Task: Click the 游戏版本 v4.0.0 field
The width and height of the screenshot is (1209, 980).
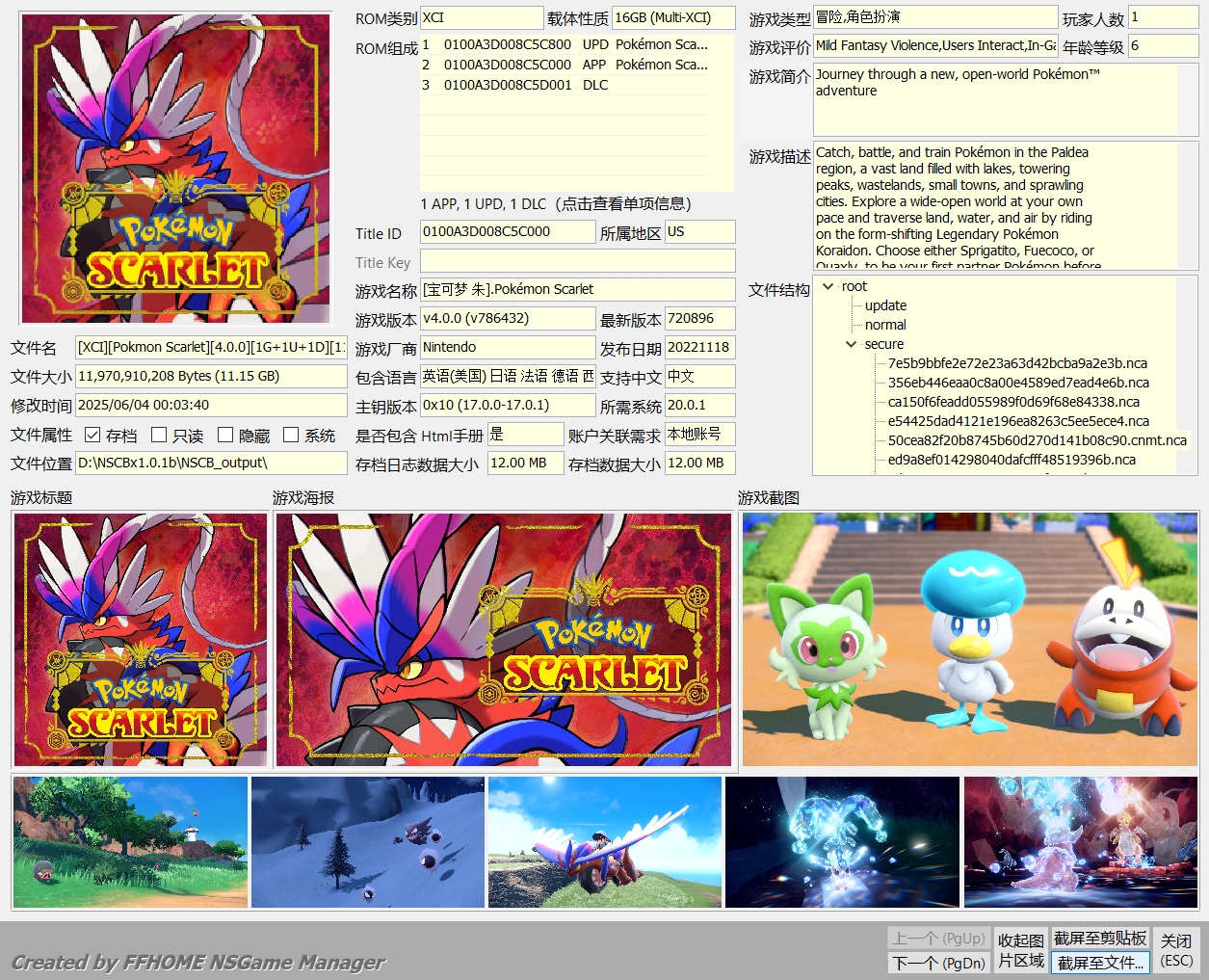Action: (508, 319)
